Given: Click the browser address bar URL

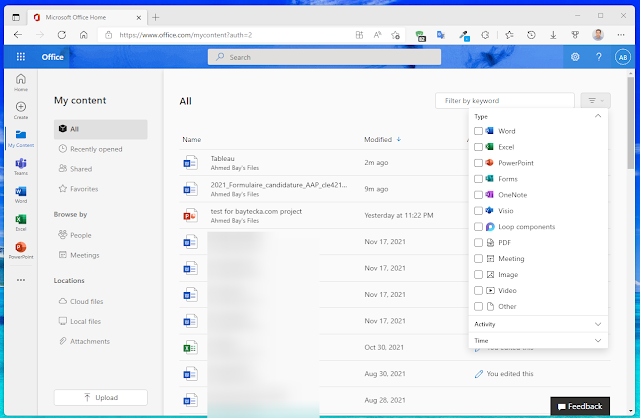Looking at the screenshot, I should point(185,35).
